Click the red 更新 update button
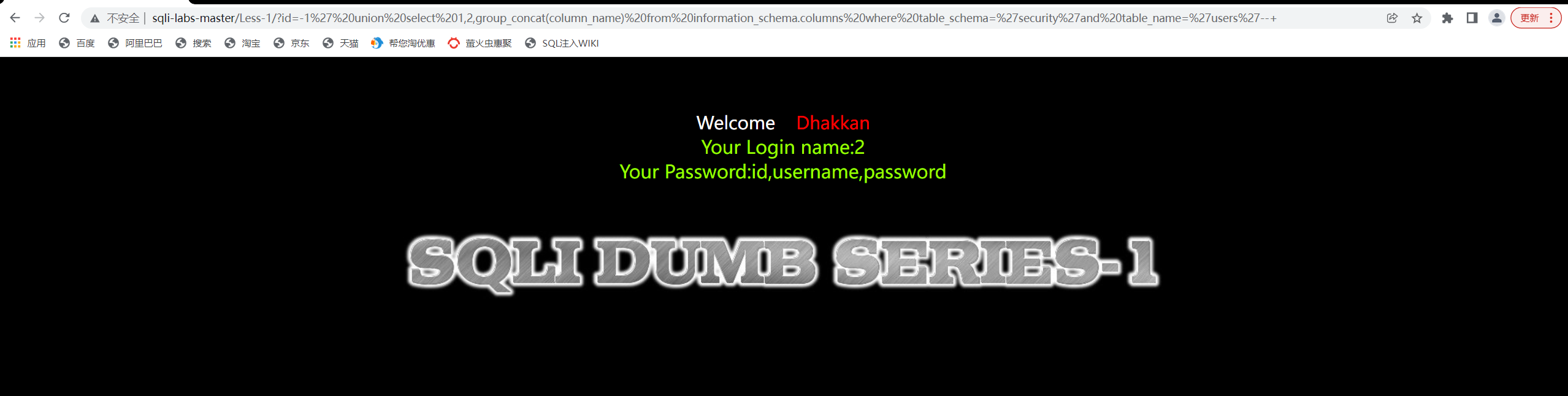1568x396 pixels. click(x=1529, y=18)
